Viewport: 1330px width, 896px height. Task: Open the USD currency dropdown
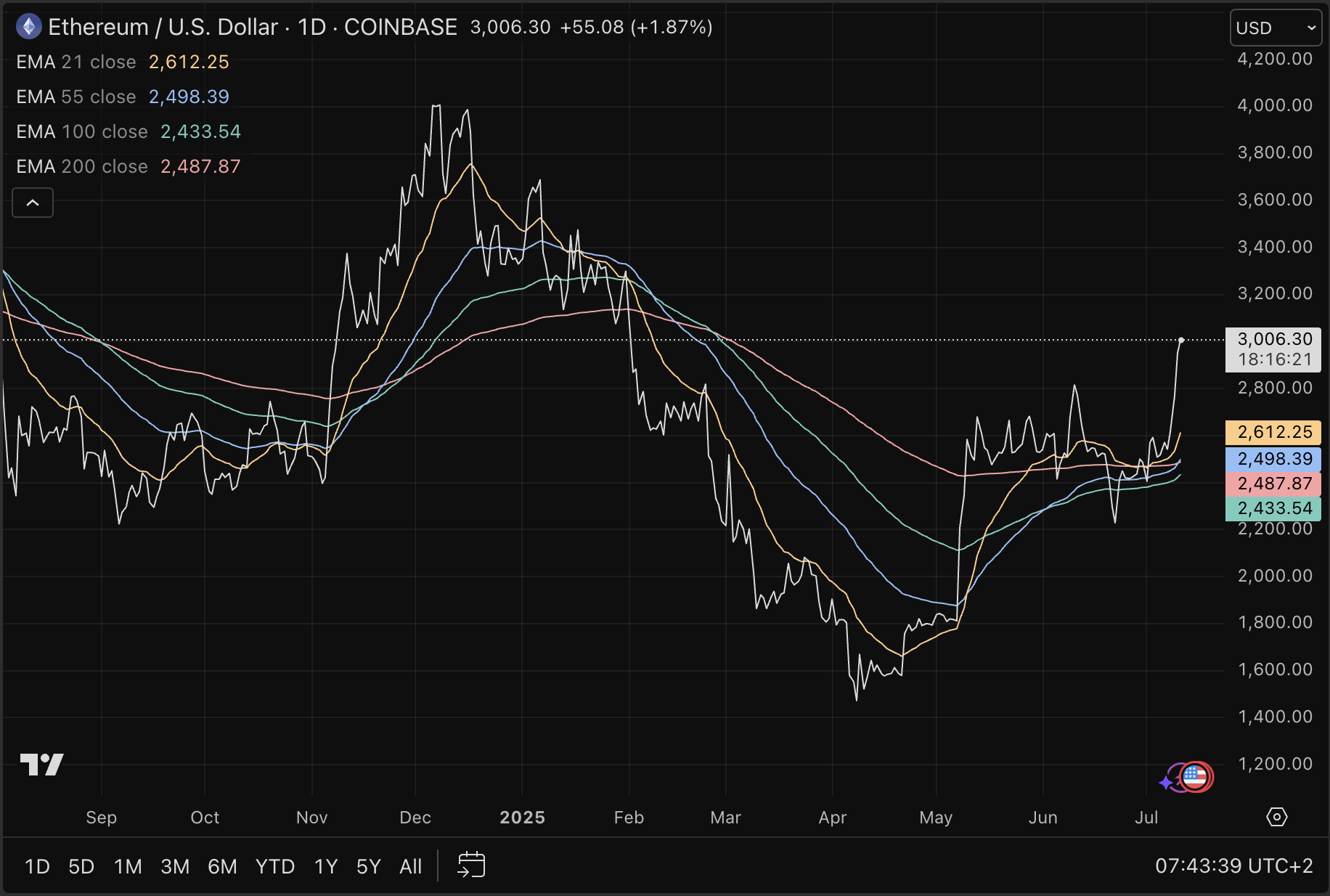pos(1275,28)
